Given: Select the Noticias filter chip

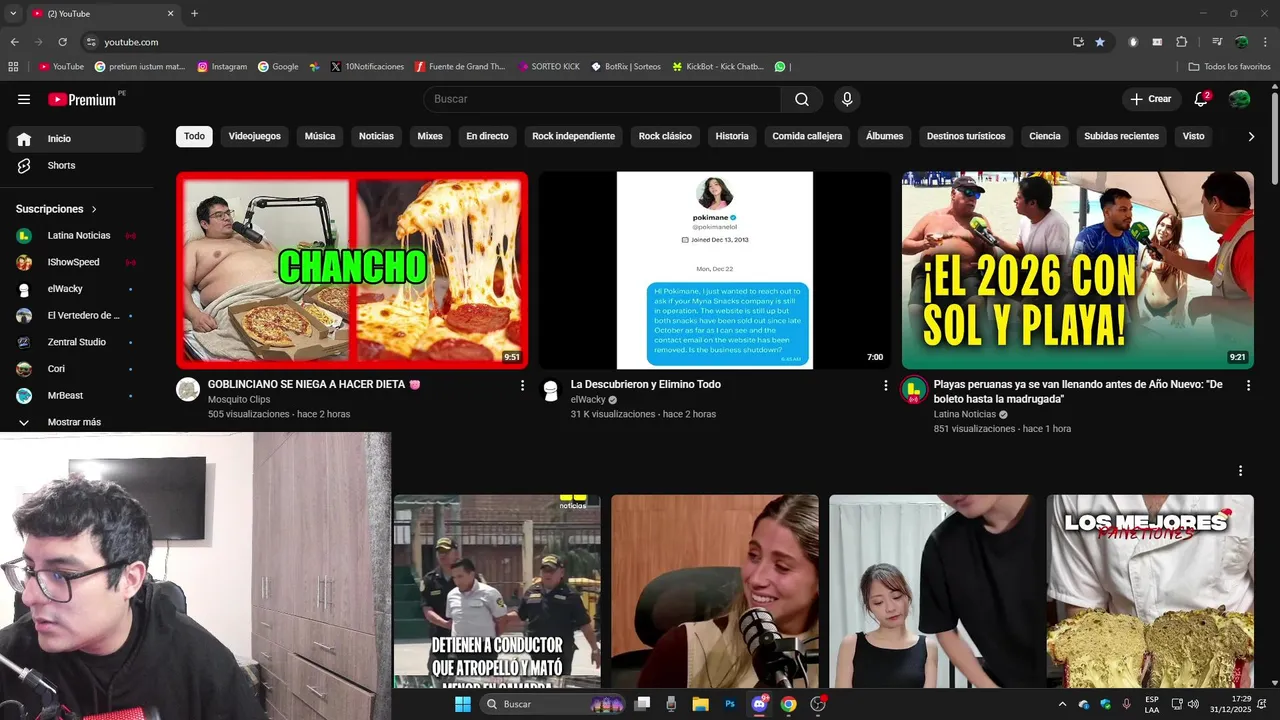Looking at the screenshot, I should pos(376,136).
